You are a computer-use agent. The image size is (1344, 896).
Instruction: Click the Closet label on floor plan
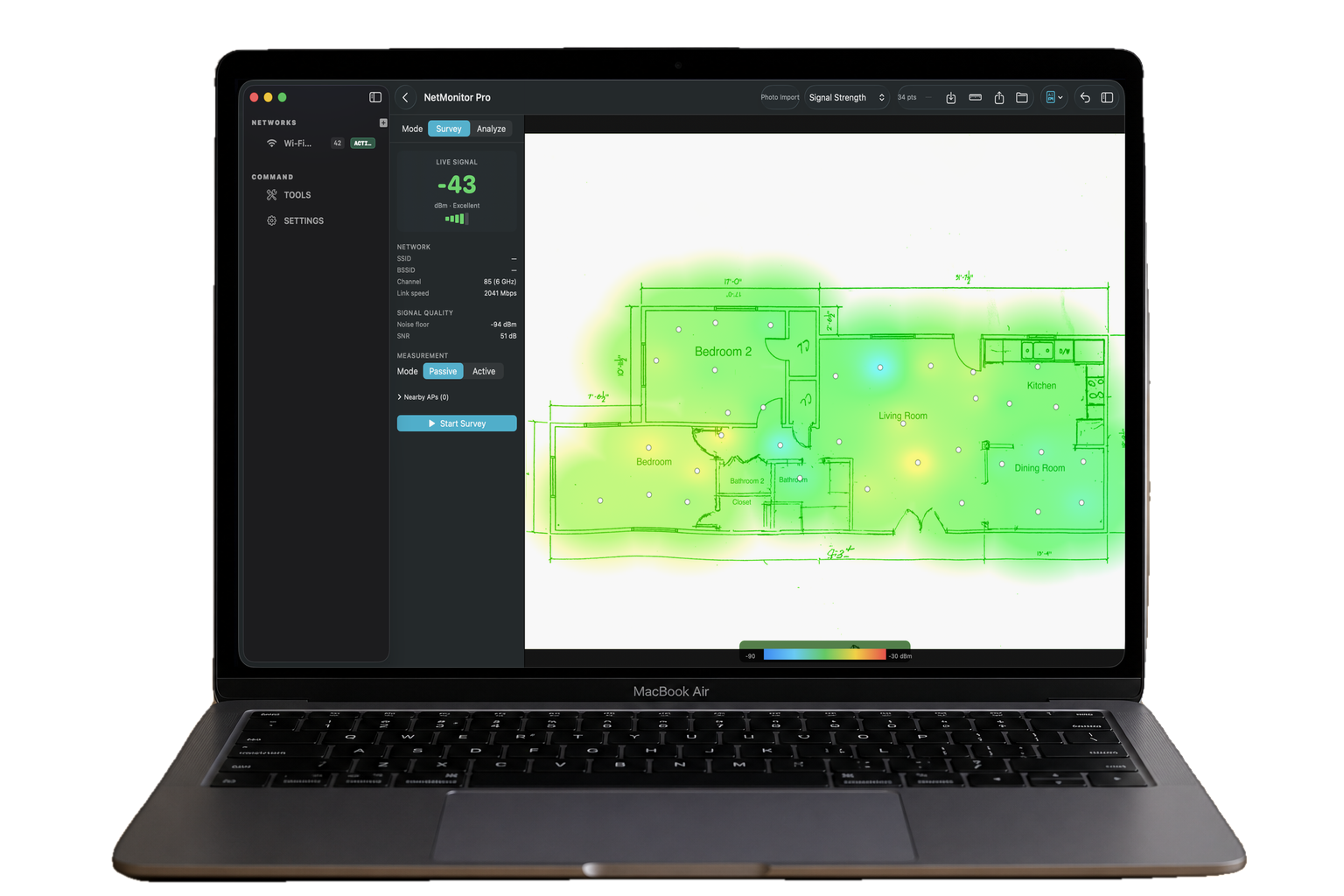pyautogui.click(x=742, y=502)
